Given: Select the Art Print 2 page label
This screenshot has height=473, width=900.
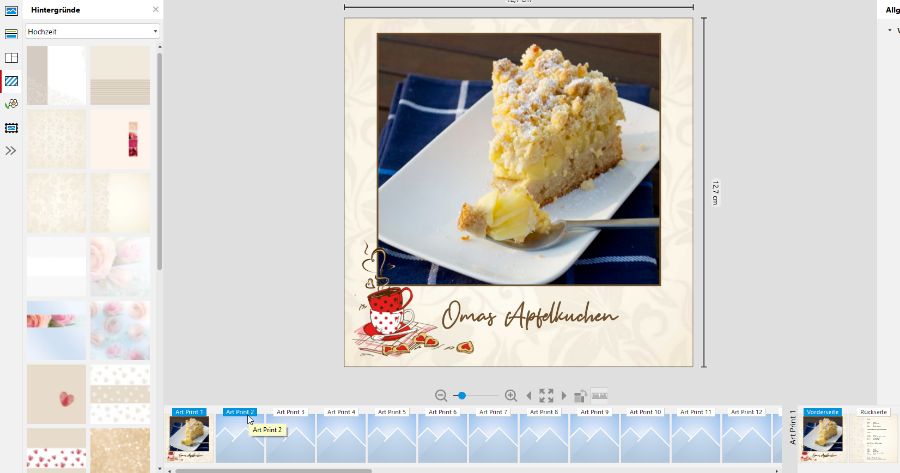Looking at the screenshot, I should (240, 412).
